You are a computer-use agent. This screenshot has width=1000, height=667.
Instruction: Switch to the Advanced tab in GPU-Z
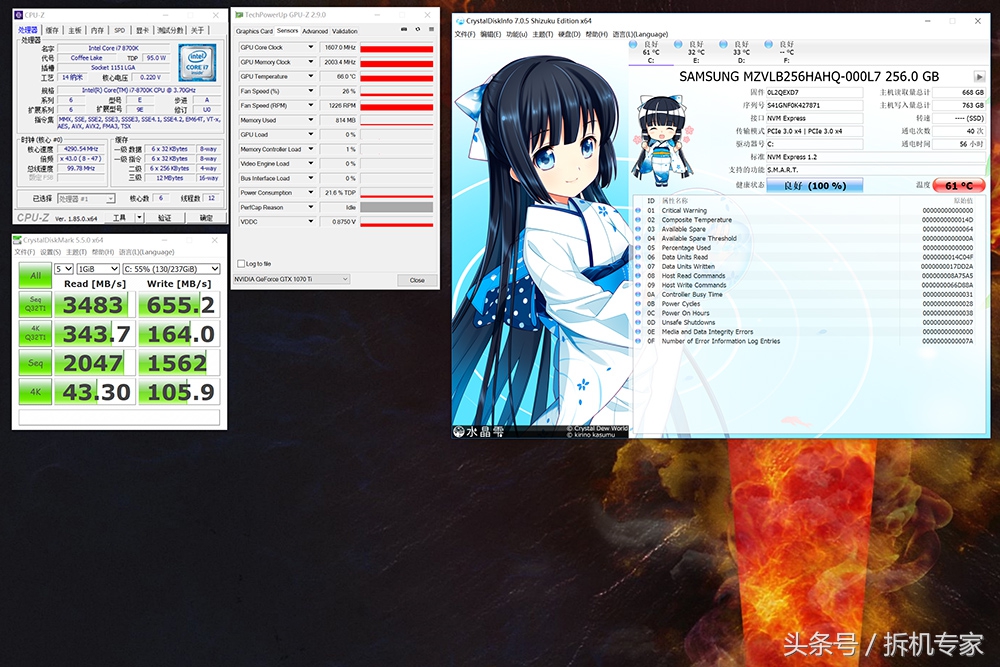coord(315,31)
